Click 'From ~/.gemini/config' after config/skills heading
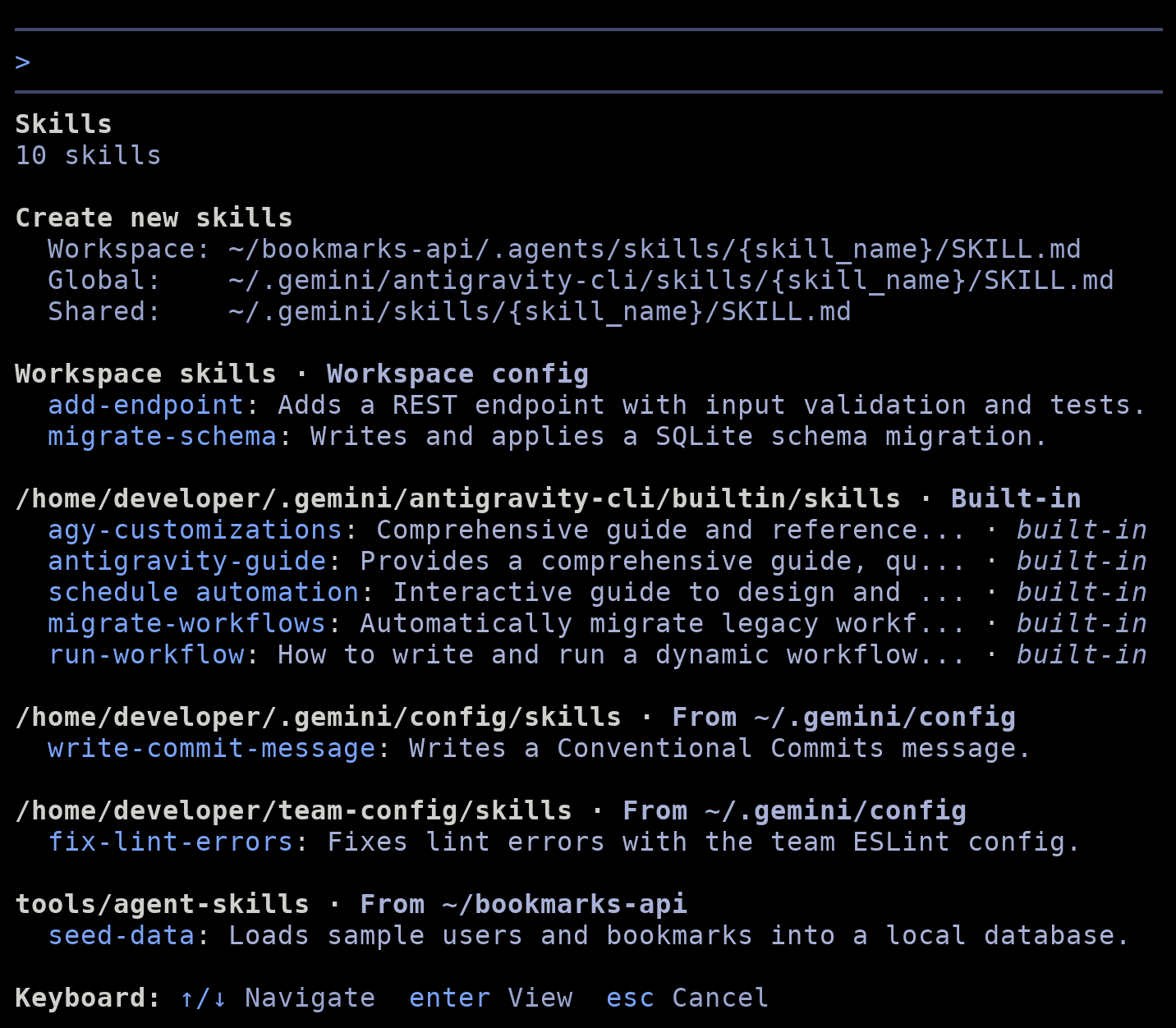1176x1028 pixels. pos(843,717)
